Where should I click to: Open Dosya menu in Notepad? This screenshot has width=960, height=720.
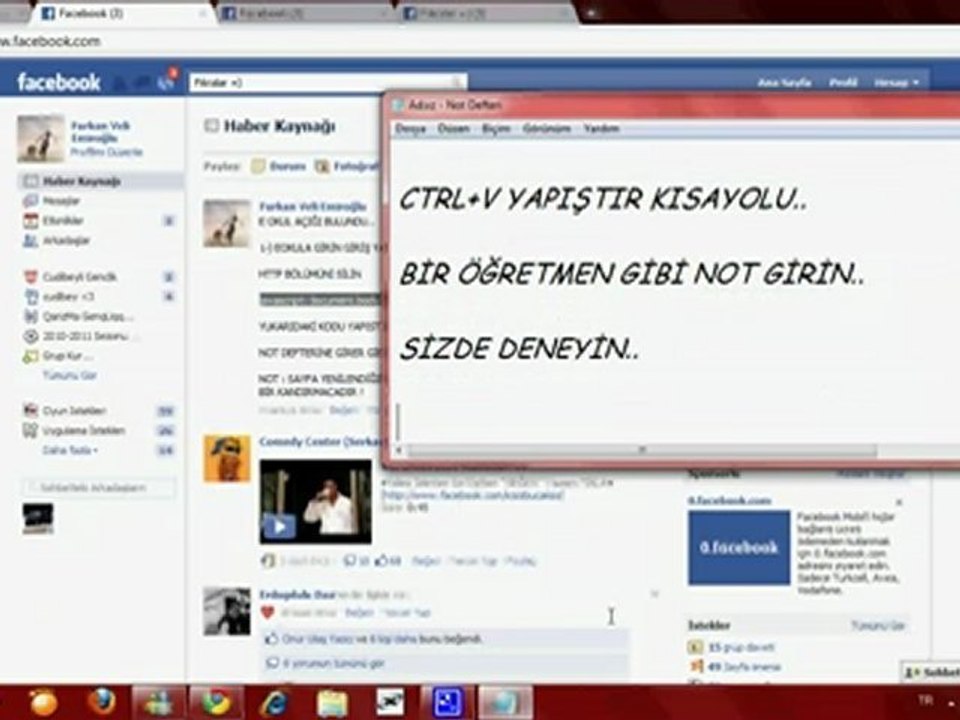[x=410, y=129]
